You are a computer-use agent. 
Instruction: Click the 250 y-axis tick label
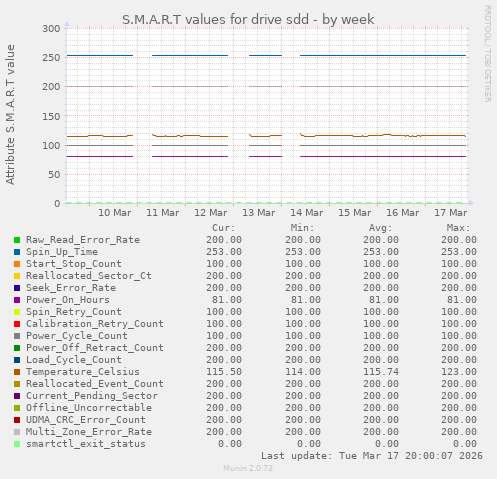tap(51, 58)
